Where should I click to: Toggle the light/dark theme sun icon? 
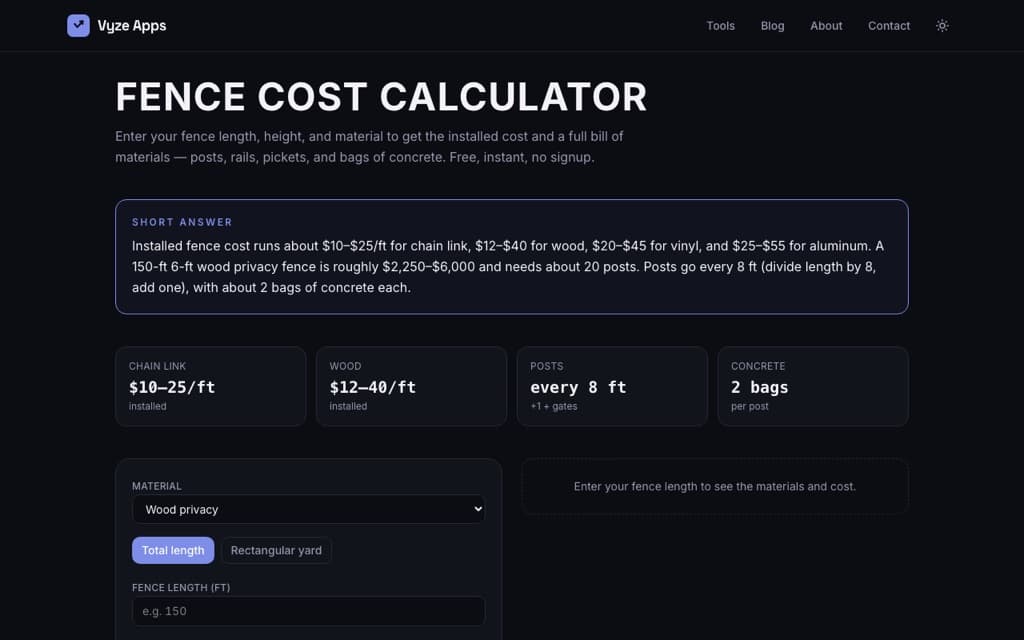coord(942,25)
